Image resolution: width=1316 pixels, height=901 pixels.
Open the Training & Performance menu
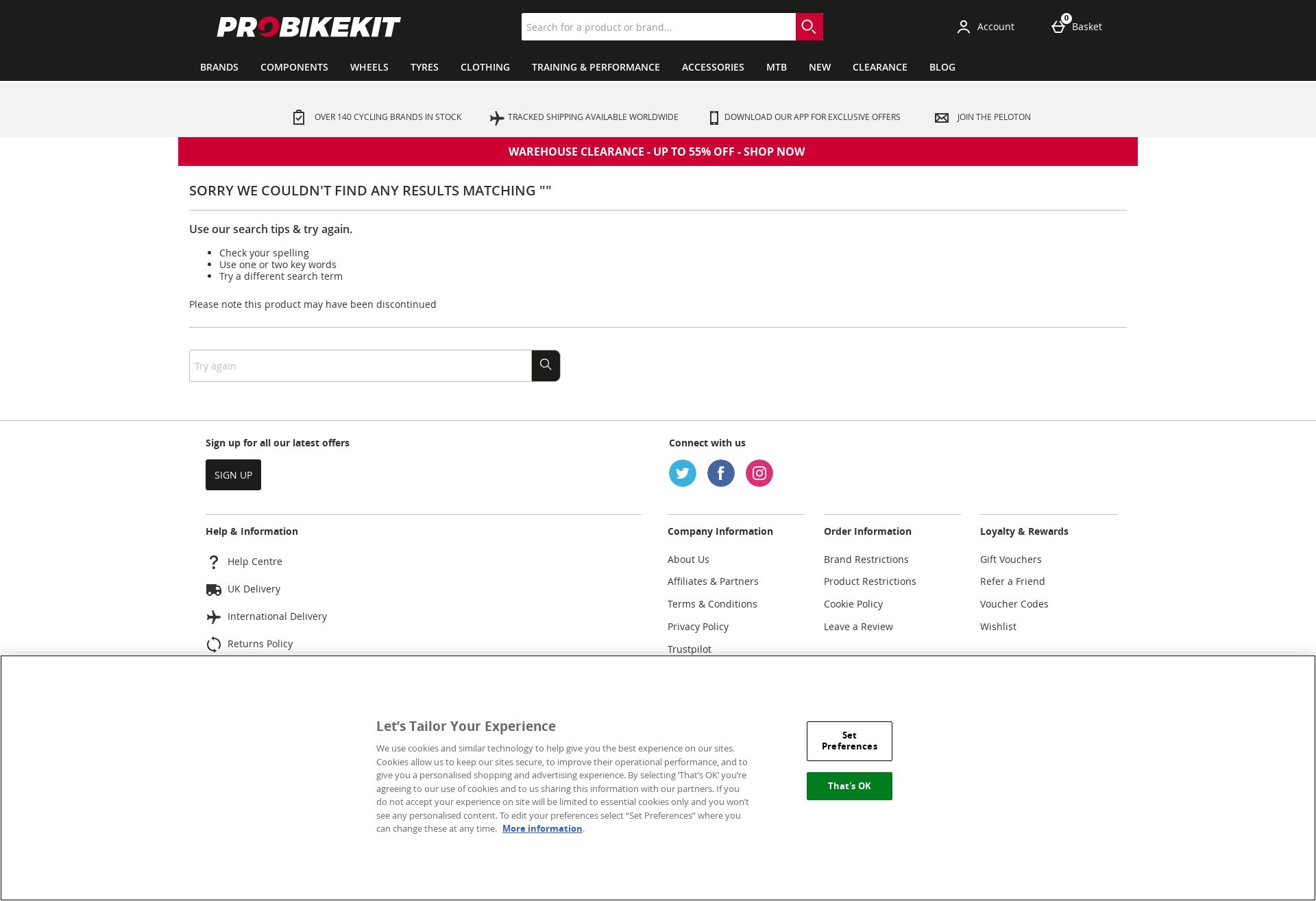(x=596, y=67)
